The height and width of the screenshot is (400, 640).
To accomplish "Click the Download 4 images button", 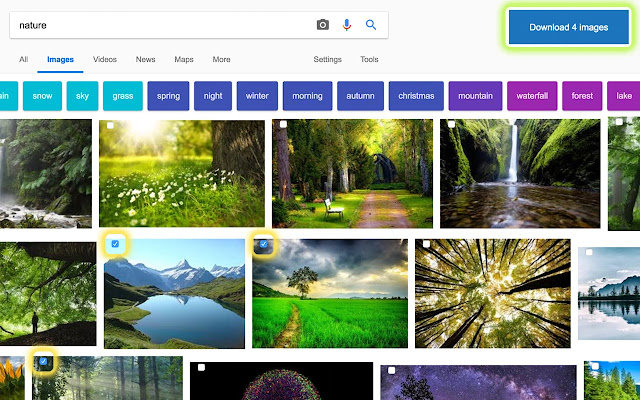I will 569,27.
